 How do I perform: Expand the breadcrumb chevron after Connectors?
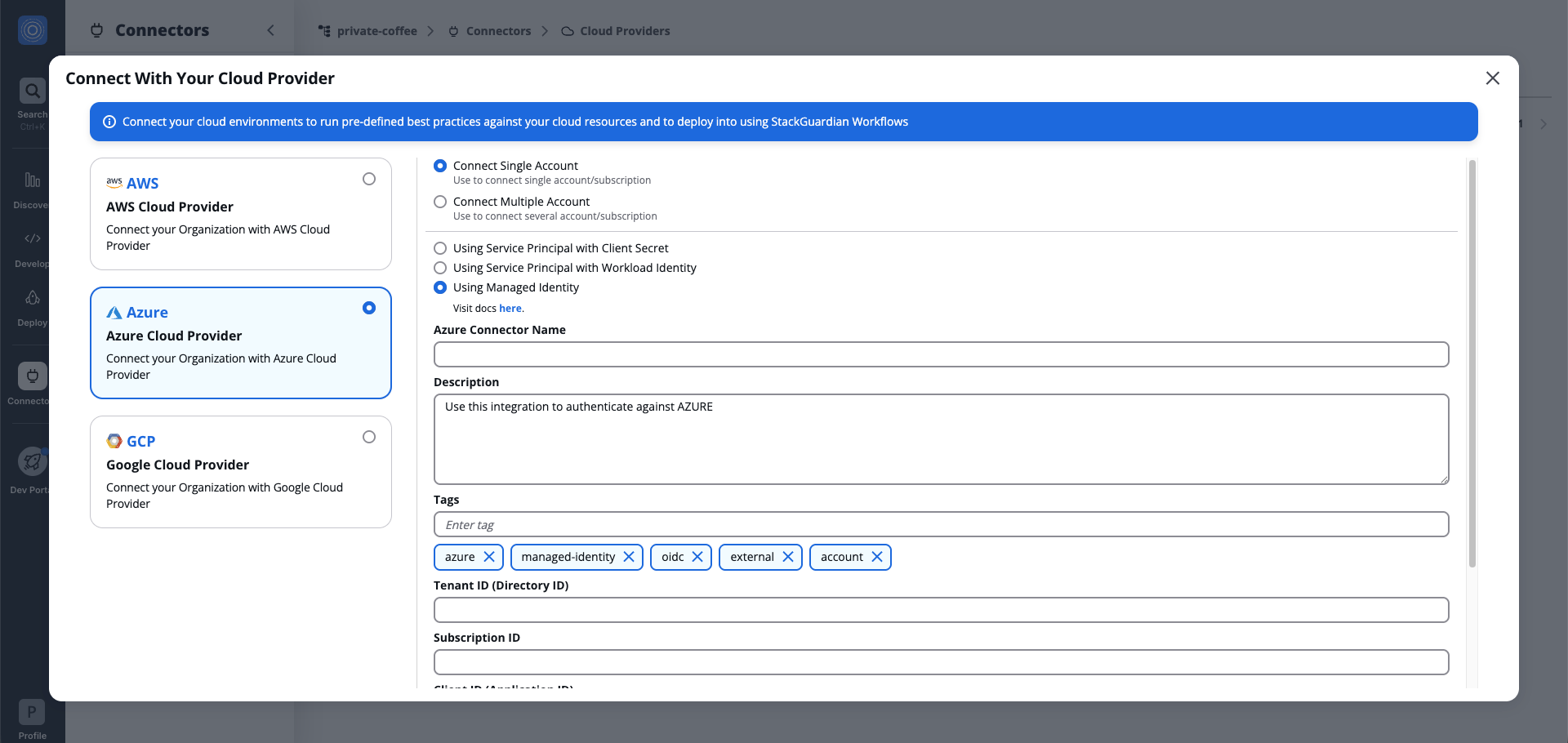click(545, 31)
